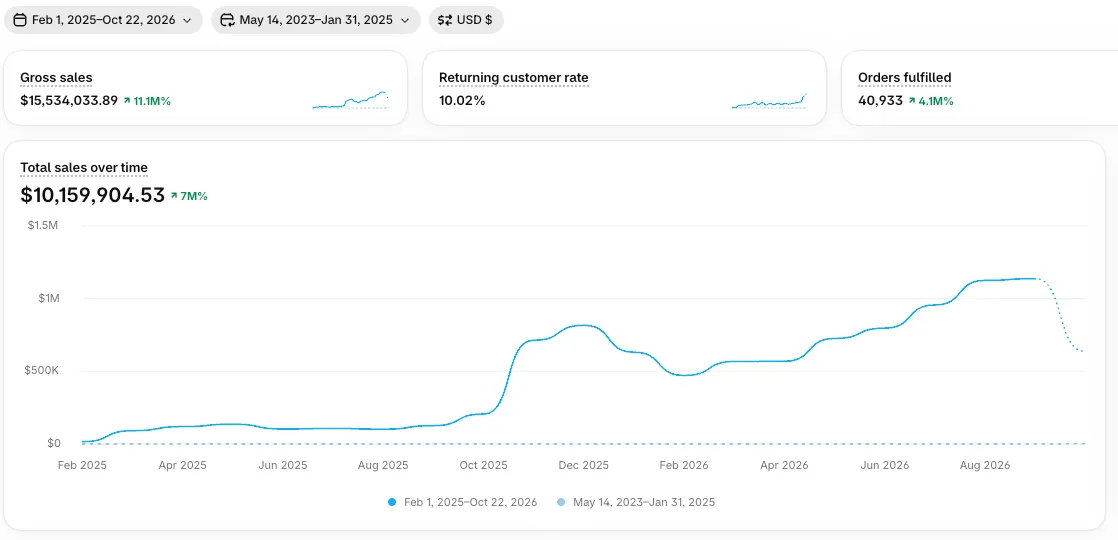
Task: Click the Feb 2025 x-axis label
Action: (82, 465)
